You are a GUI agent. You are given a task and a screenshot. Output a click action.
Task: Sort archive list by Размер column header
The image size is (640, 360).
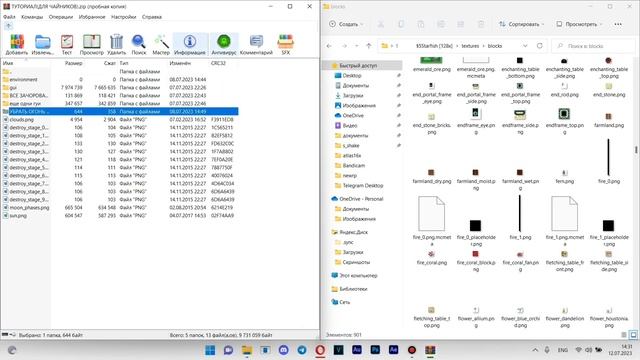point(73,63)
